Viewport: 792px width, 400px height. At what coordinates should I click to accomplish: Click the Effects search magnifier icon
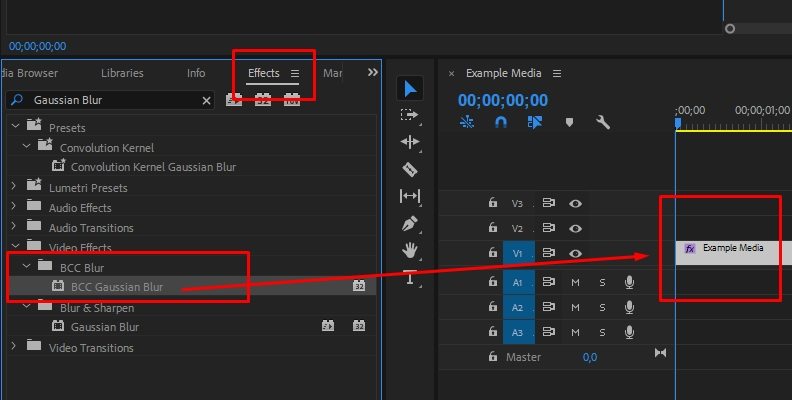pos(17,99)
